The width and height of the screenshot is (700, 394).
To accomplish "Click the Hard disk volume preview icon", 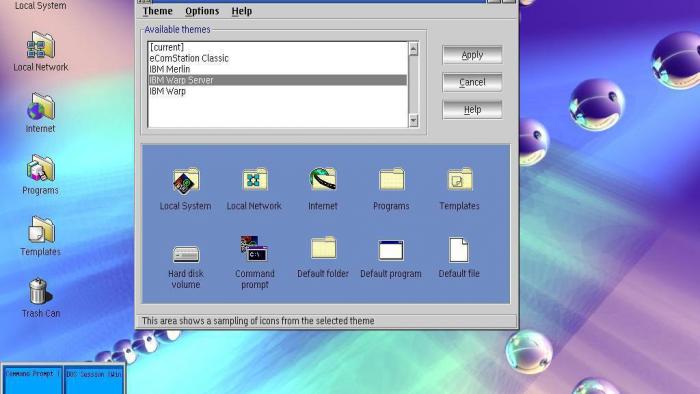I will tap(186, 254).
